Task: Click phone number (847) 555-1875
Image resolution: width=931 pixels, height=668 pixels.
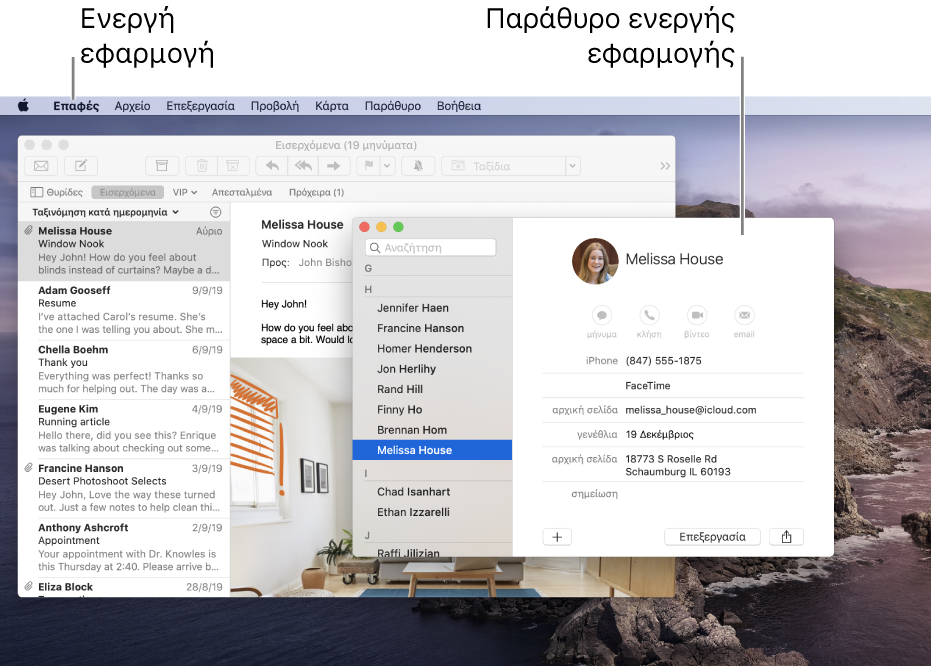Action: click(x=663, y=360)
